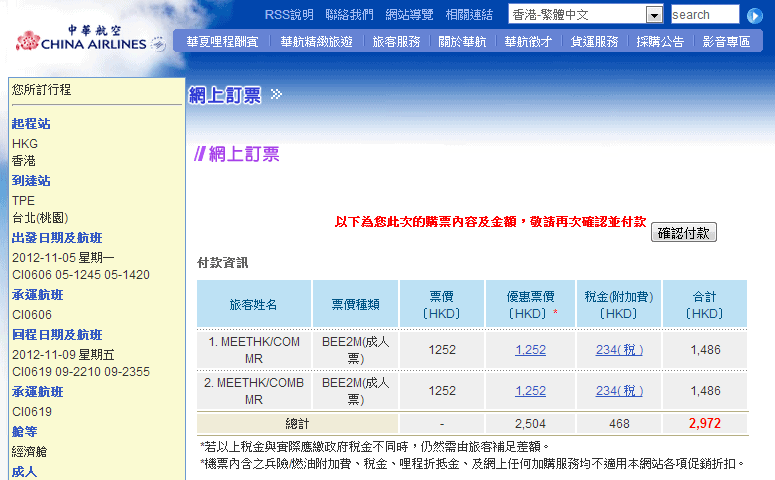This screenshot has height=480, width=775.
Task: Open the 旅客服務 menu
Action: tap(396, 42)
